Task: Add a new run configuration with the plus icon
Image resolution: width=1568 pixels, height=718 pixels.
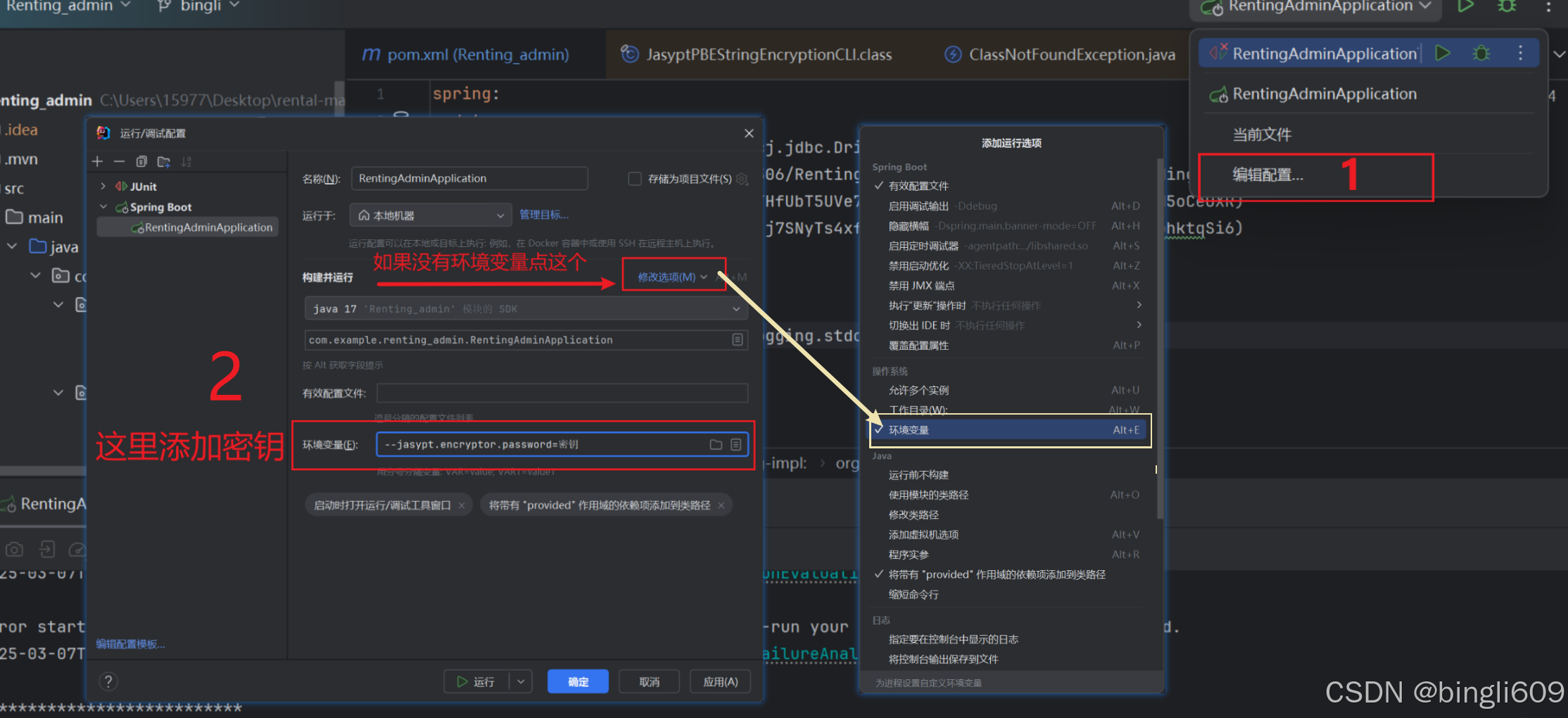Action: pyautogui.click(x=97, y=162)
